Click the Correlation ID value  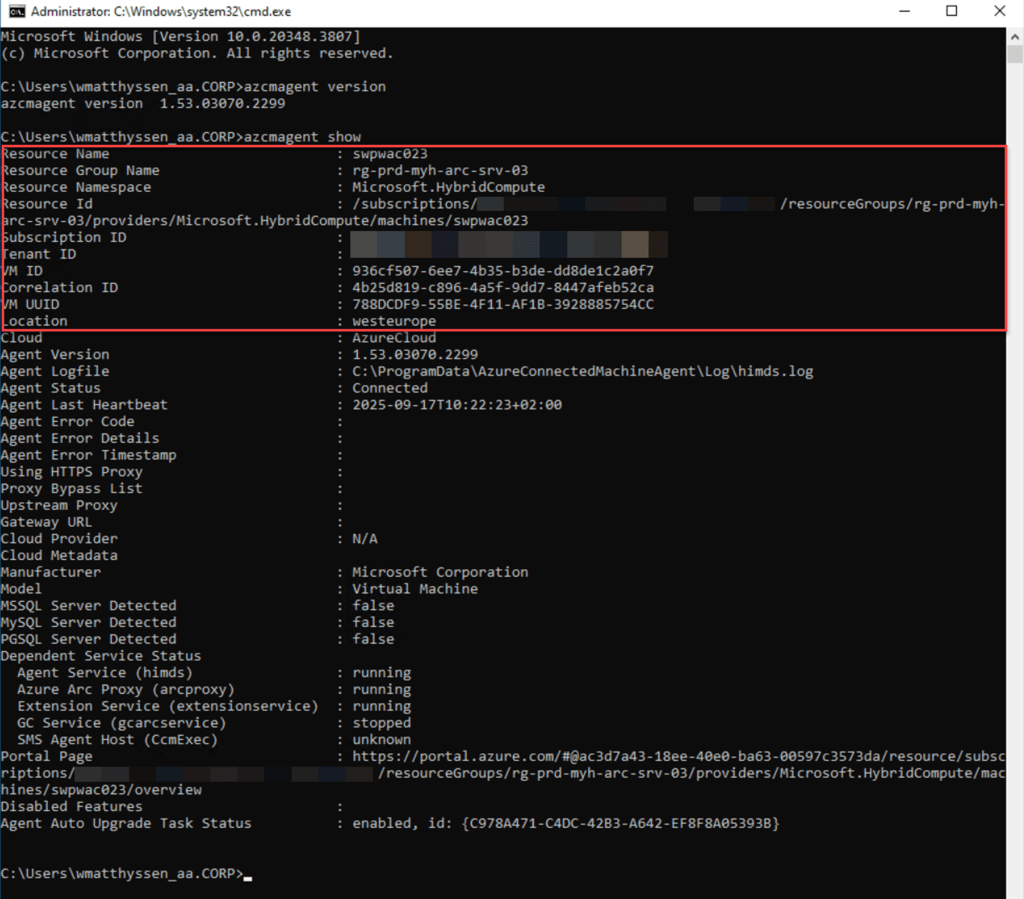503,288
